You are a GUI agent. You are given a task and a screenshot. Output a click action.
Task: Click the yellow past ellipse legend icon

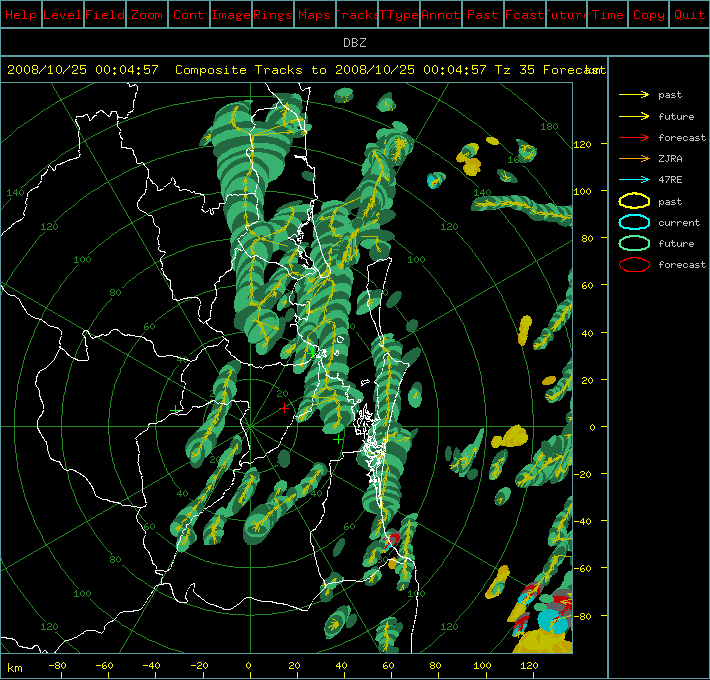point(634,201)
